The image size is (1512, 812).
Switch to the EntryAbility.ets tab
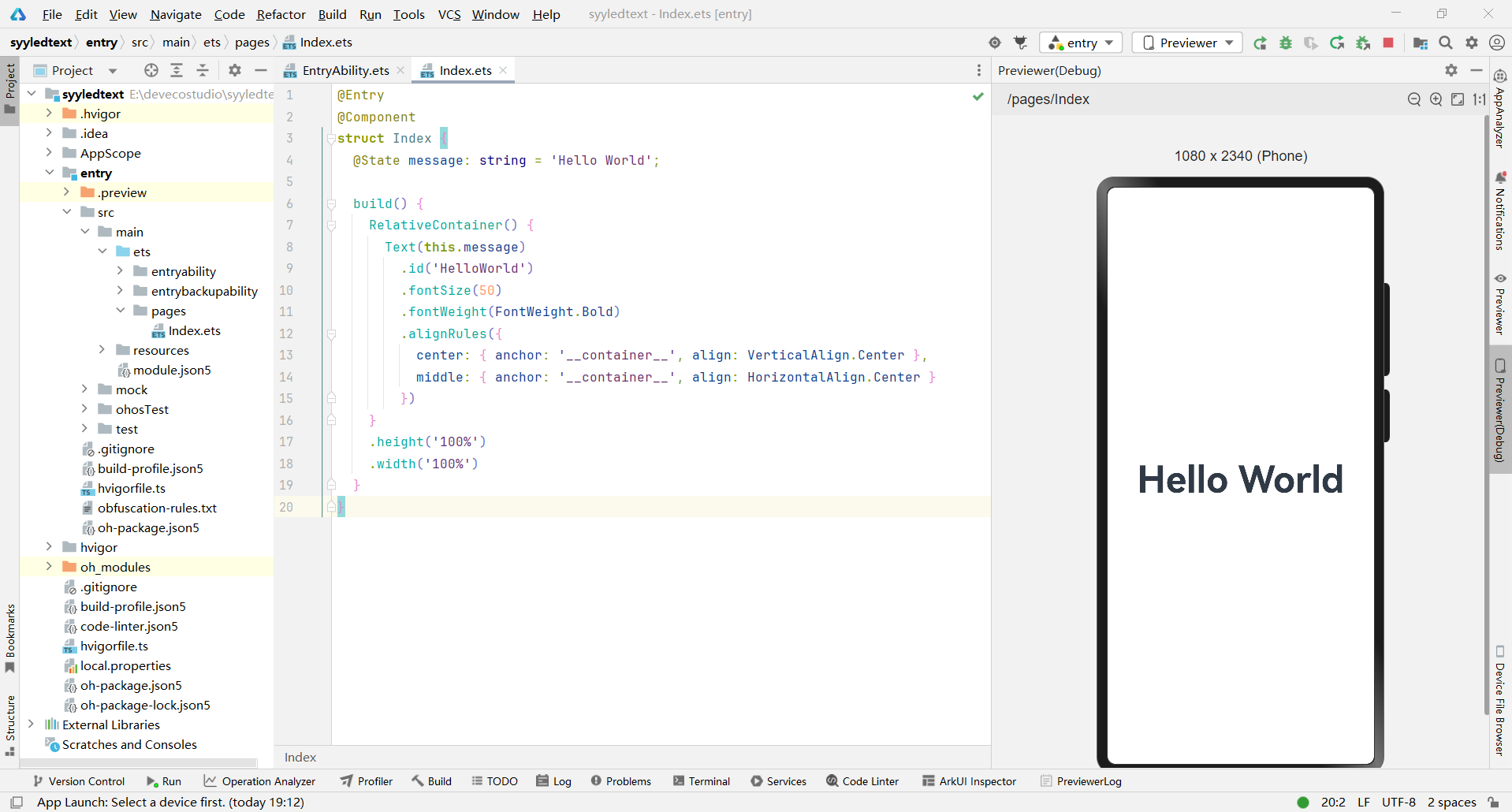pos(345,70)
